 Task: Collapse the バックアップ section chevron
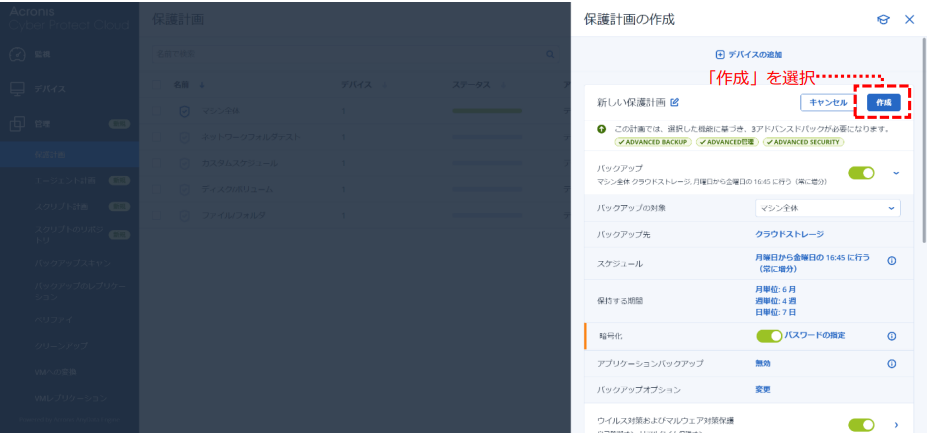pyautogui.click(x=896, y=173)
